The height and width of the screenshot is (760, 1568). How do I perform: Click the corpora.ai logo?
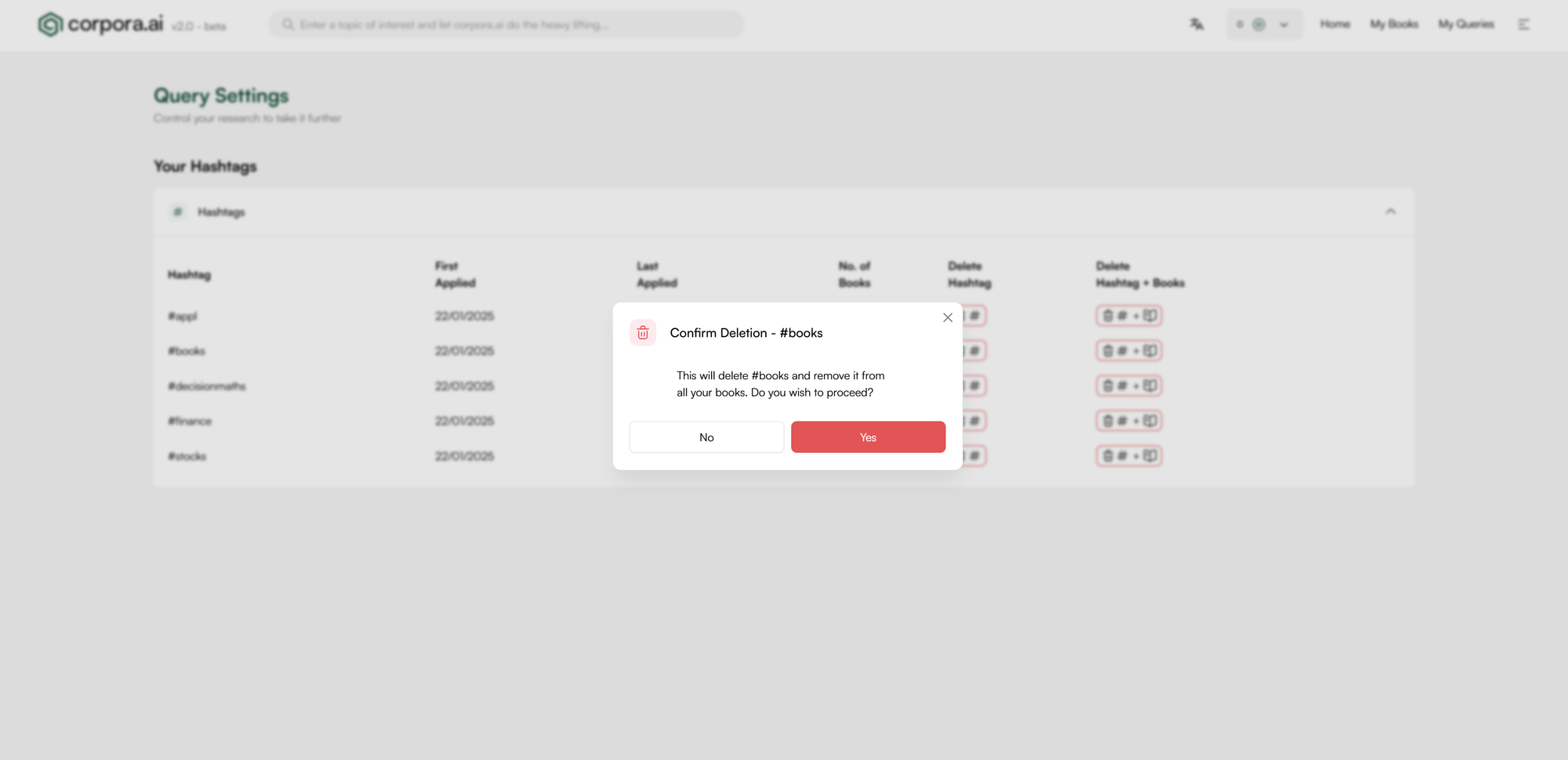pos(100,24)
